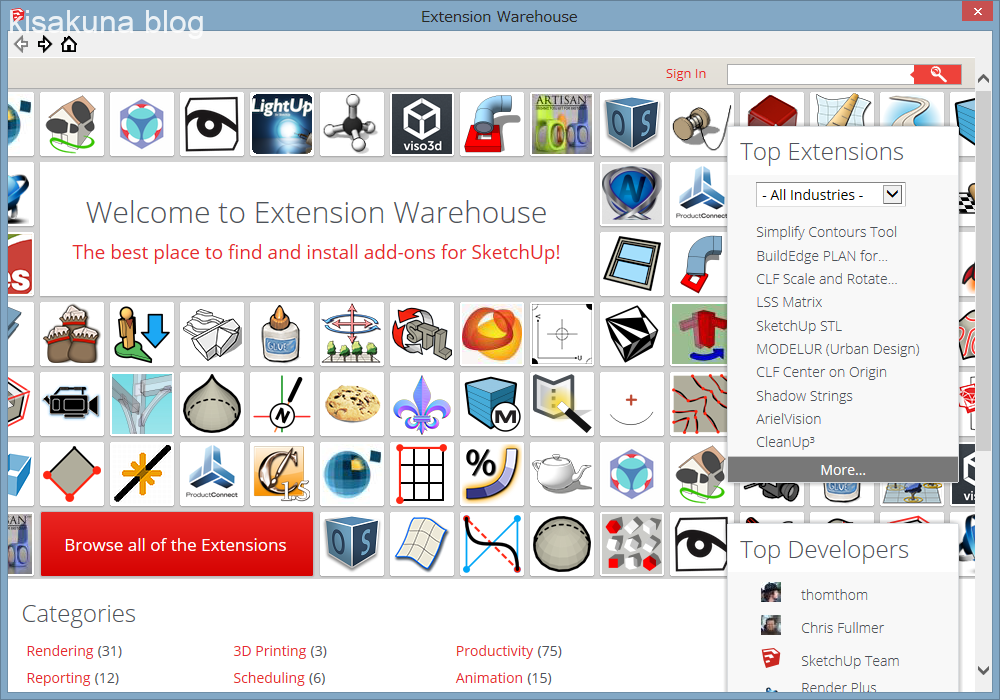Open the video camera extension icon

(72, 404)
